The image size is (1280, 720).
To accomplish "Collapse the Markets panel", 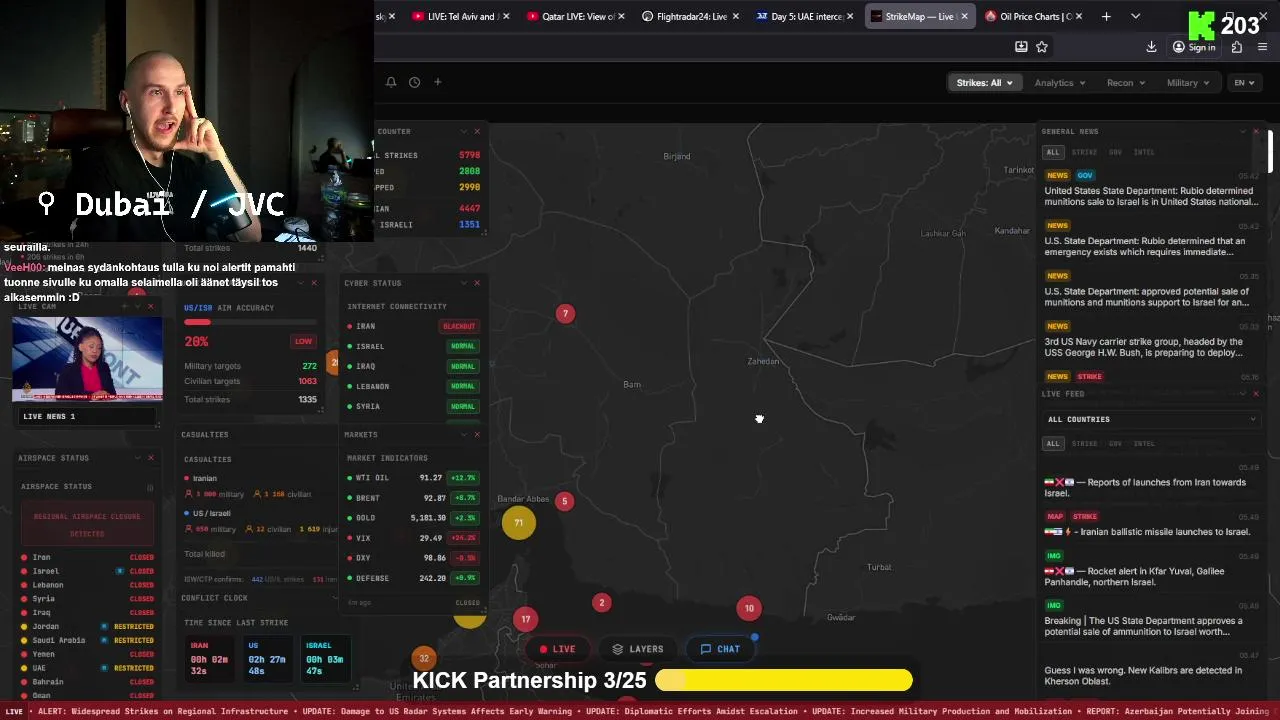I will tap(463, 435).
